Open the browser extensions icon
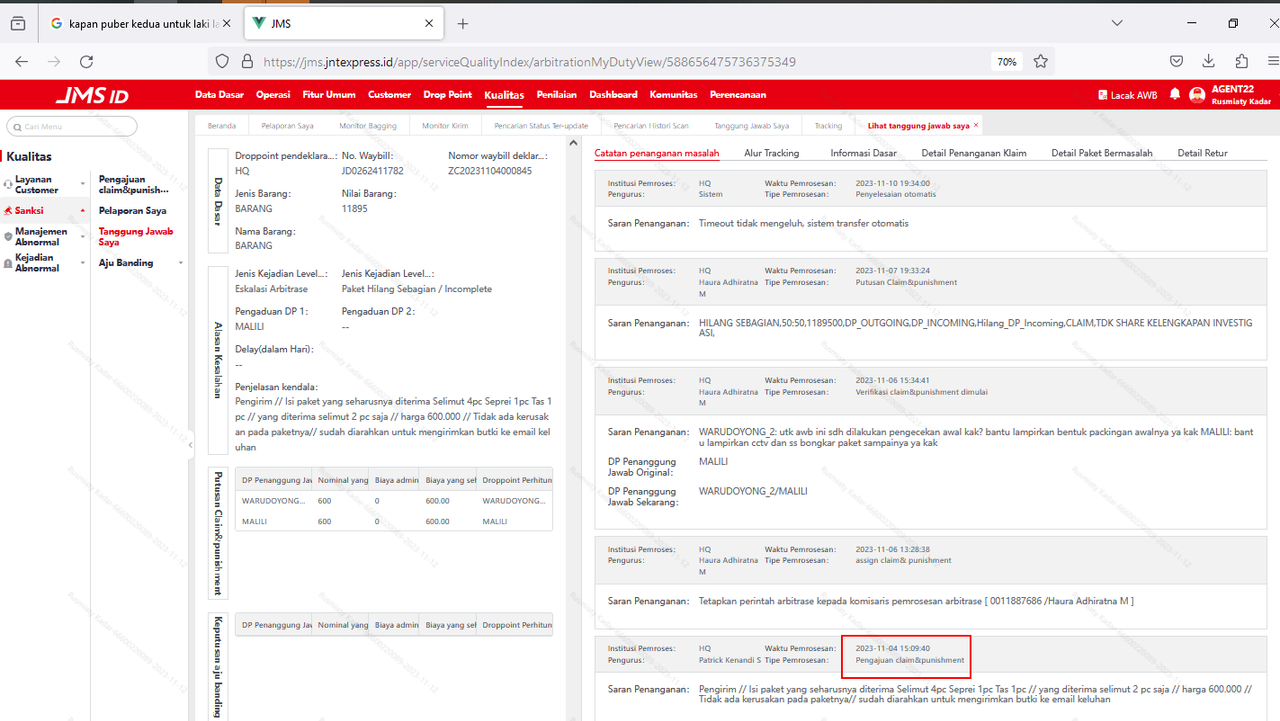This screenshot has width=1280, height=721. coord(1241,61)
